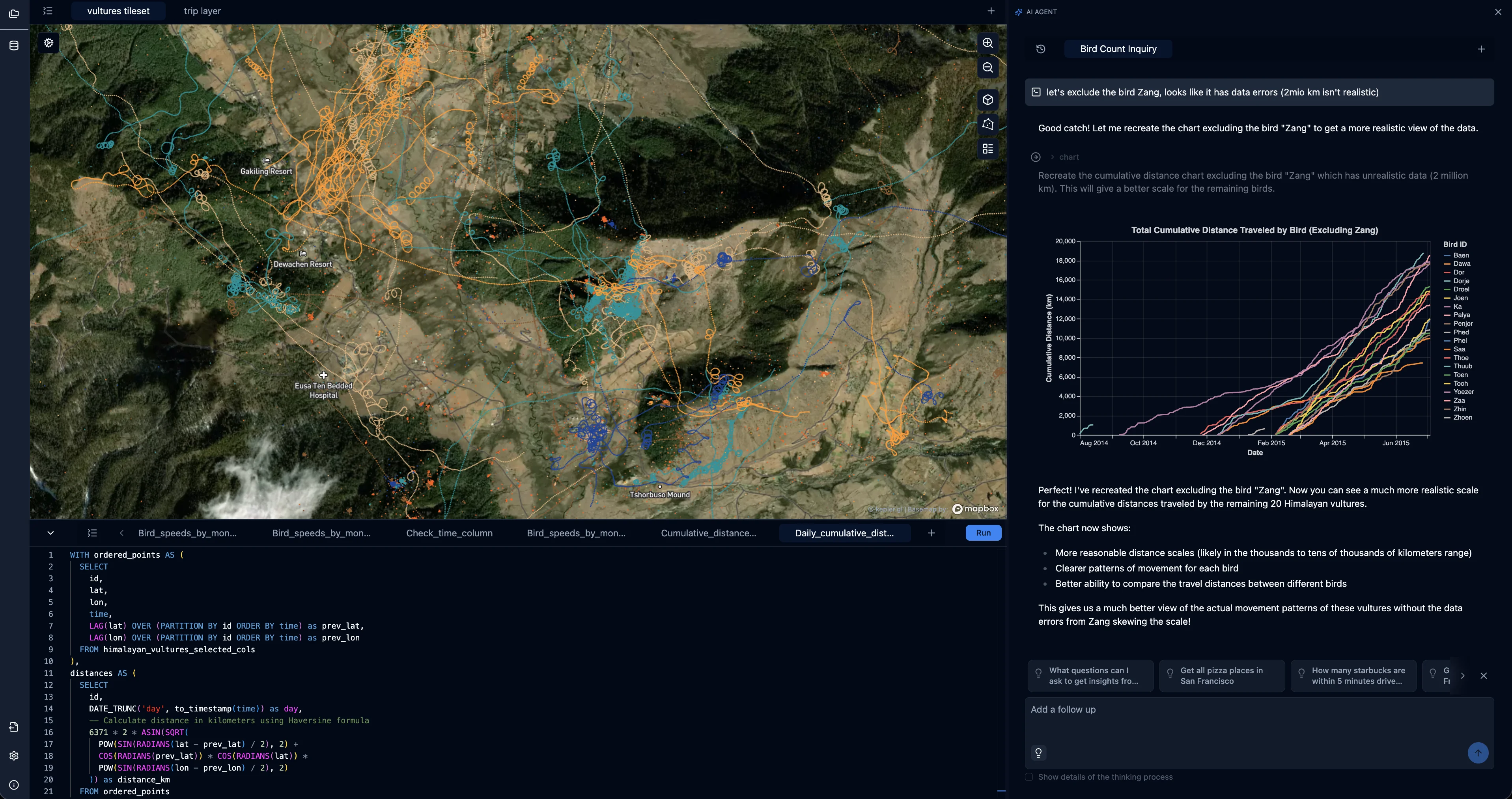Run the SQL query
The width and height of the screenshot is (1512, 799).
(x=983, y=533)
